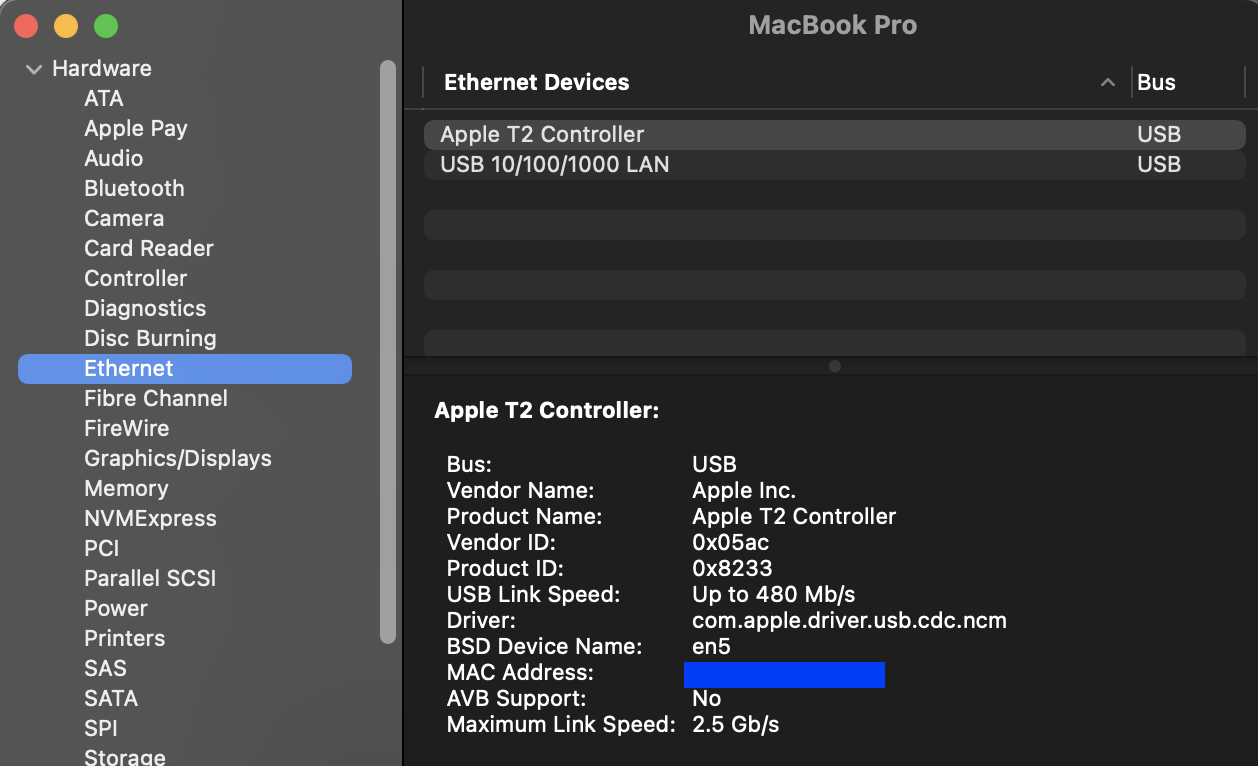Image resolution: width=1258 pixels, height=766 pixels.
Task: Click the pane divider handle dot
Action: click(835, 366)
